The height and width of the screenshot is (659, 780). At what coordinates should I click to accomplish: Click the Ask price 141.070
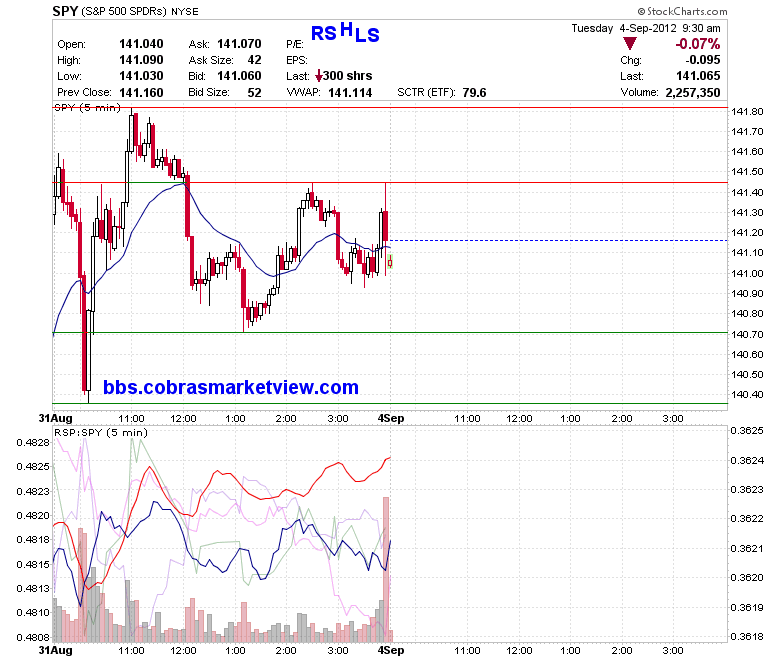[239, 44]
